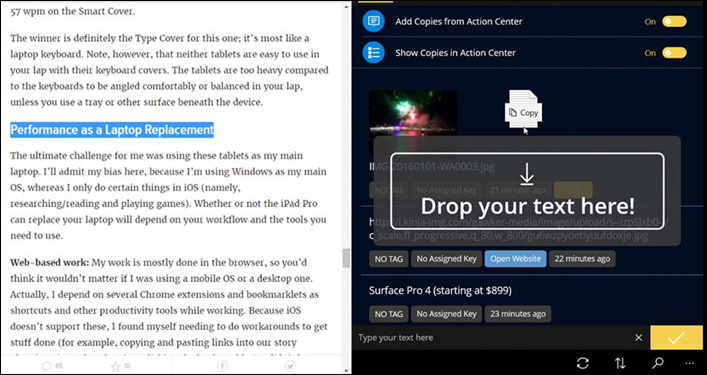Screen dimensions: 707x375
Task: Click 'Show Copies in Action Center' label
Action: (455, 53)
